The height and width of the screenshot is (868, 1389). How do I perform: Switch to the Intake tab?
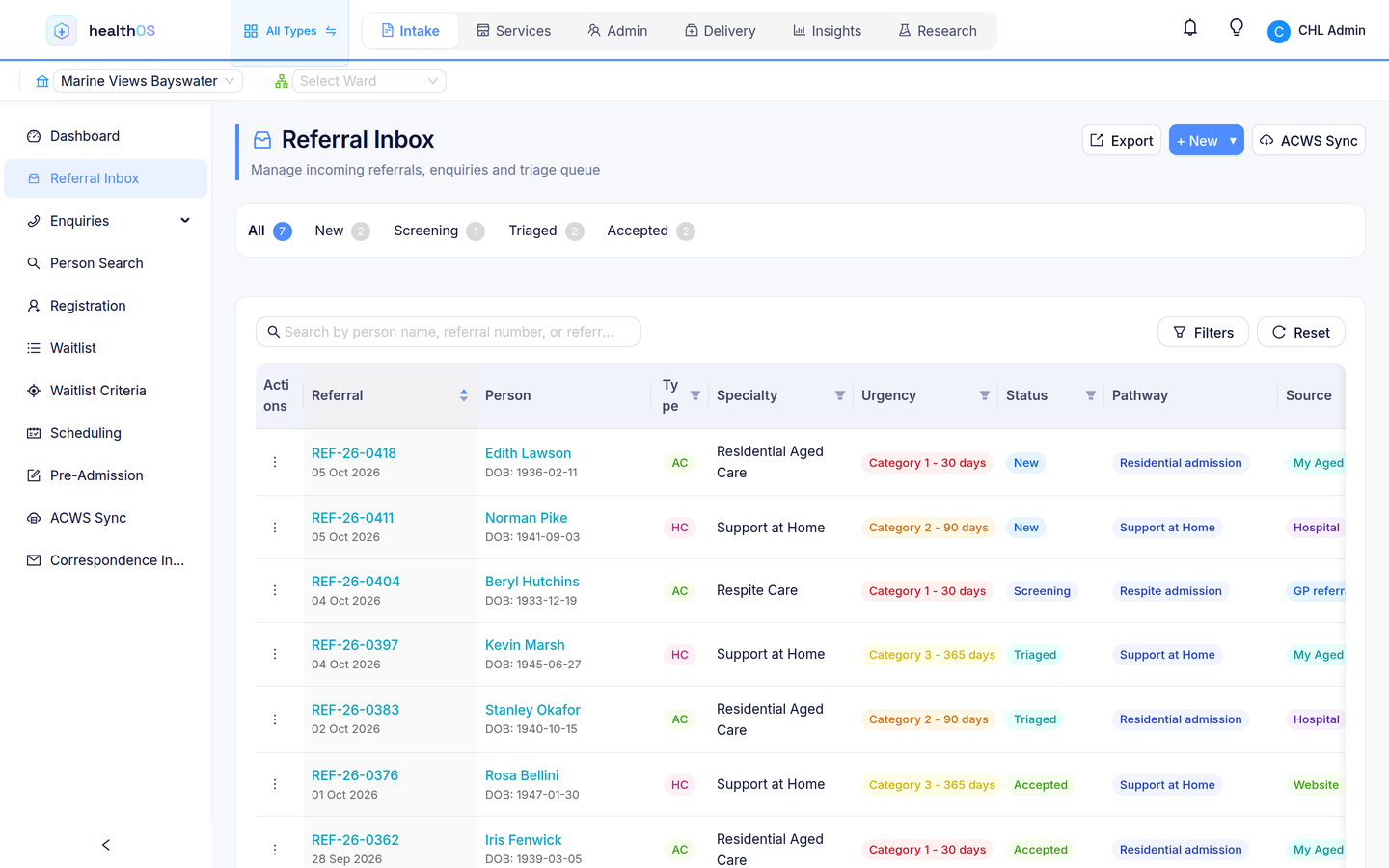pos(410,31)
